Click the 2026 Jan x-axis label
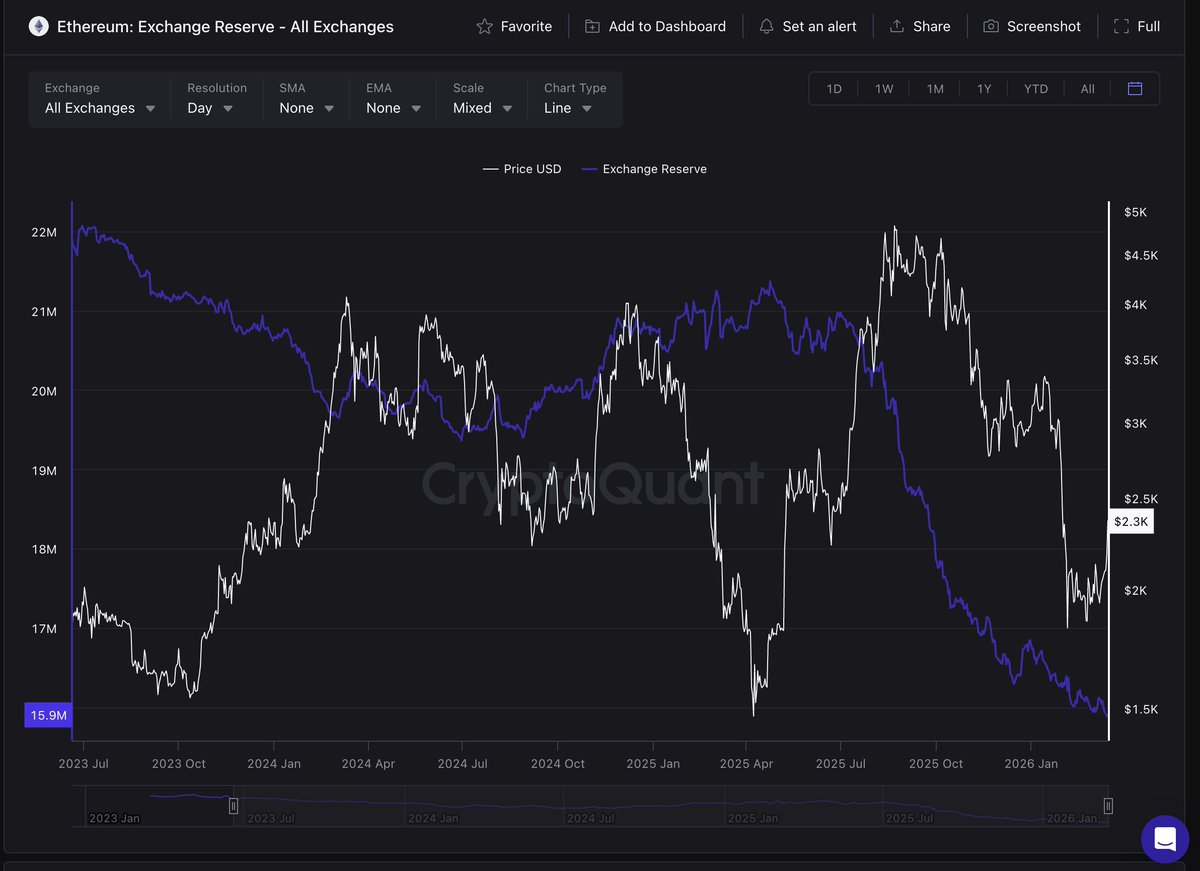This screenshot has height=871, width=1200. (x=1031, y=763)
